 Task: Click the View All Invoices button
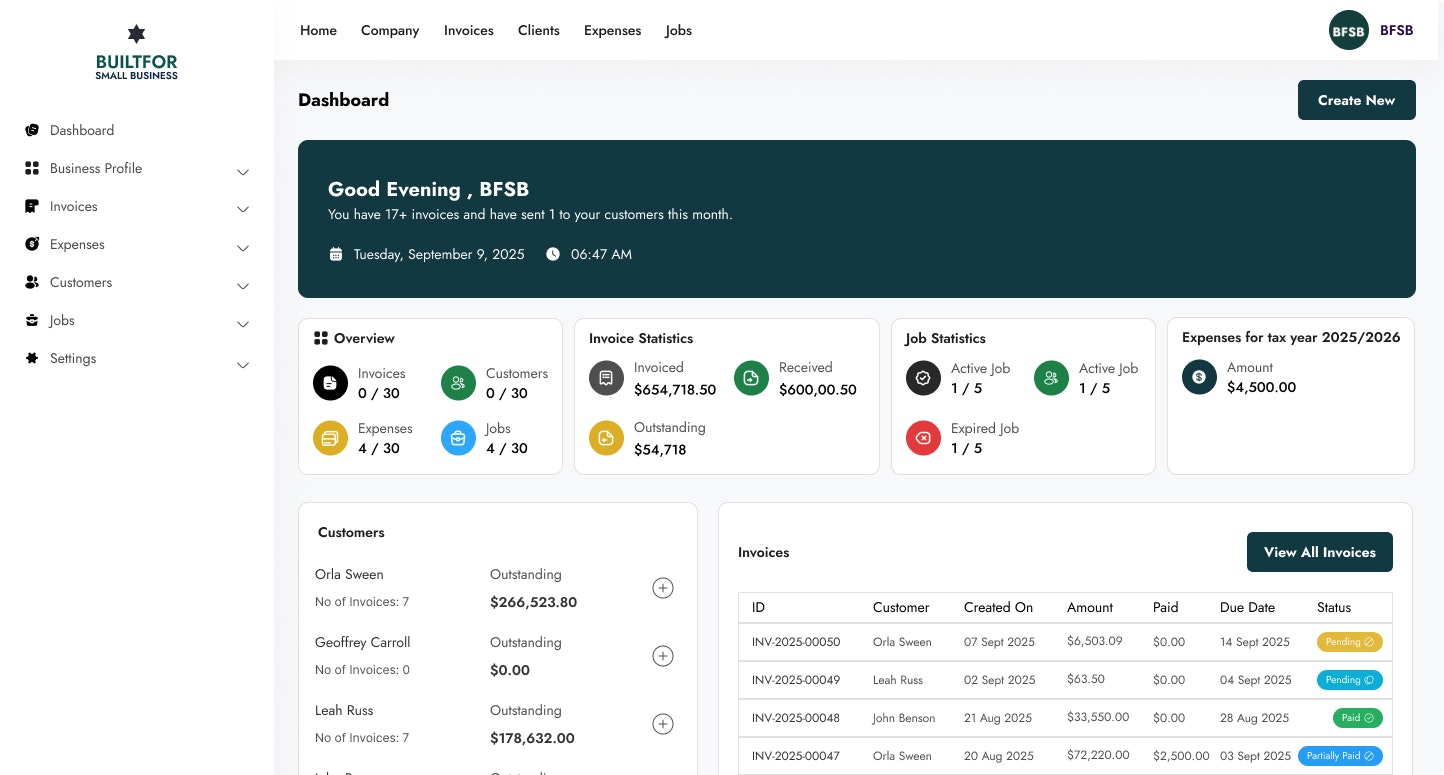pyautogui.click(x=1319, y=552)
